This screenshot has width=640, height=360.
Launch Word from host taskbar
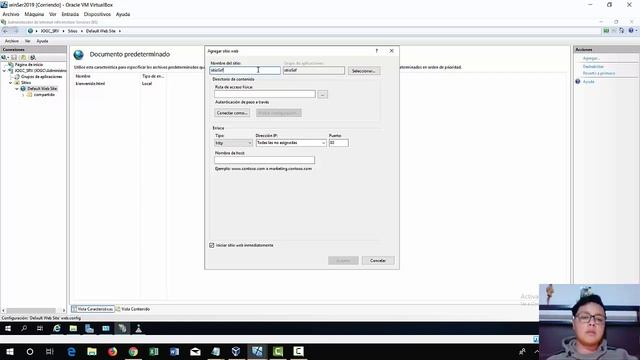tap(174, 351)
